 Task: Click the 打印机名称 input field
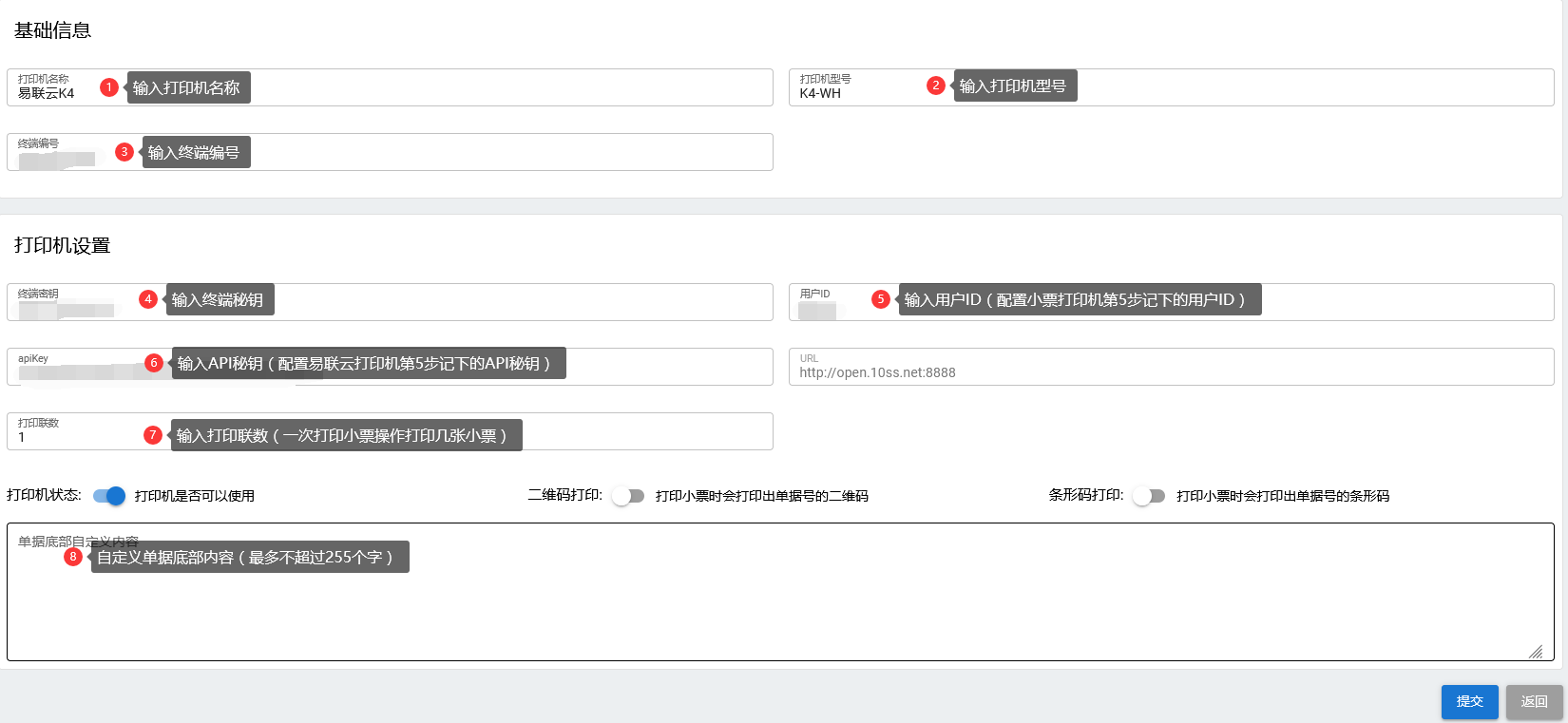pos(390,87)
